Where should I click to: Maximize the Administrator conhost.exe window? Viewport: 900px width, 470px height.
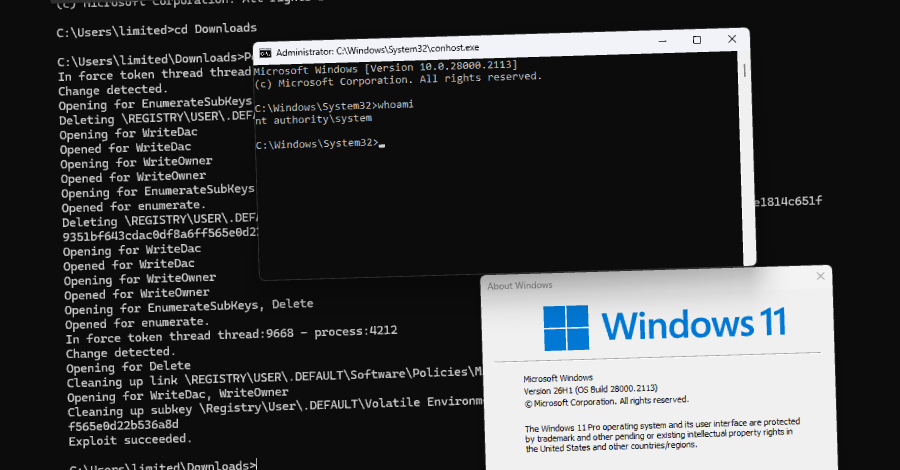(x=697, y=40)
